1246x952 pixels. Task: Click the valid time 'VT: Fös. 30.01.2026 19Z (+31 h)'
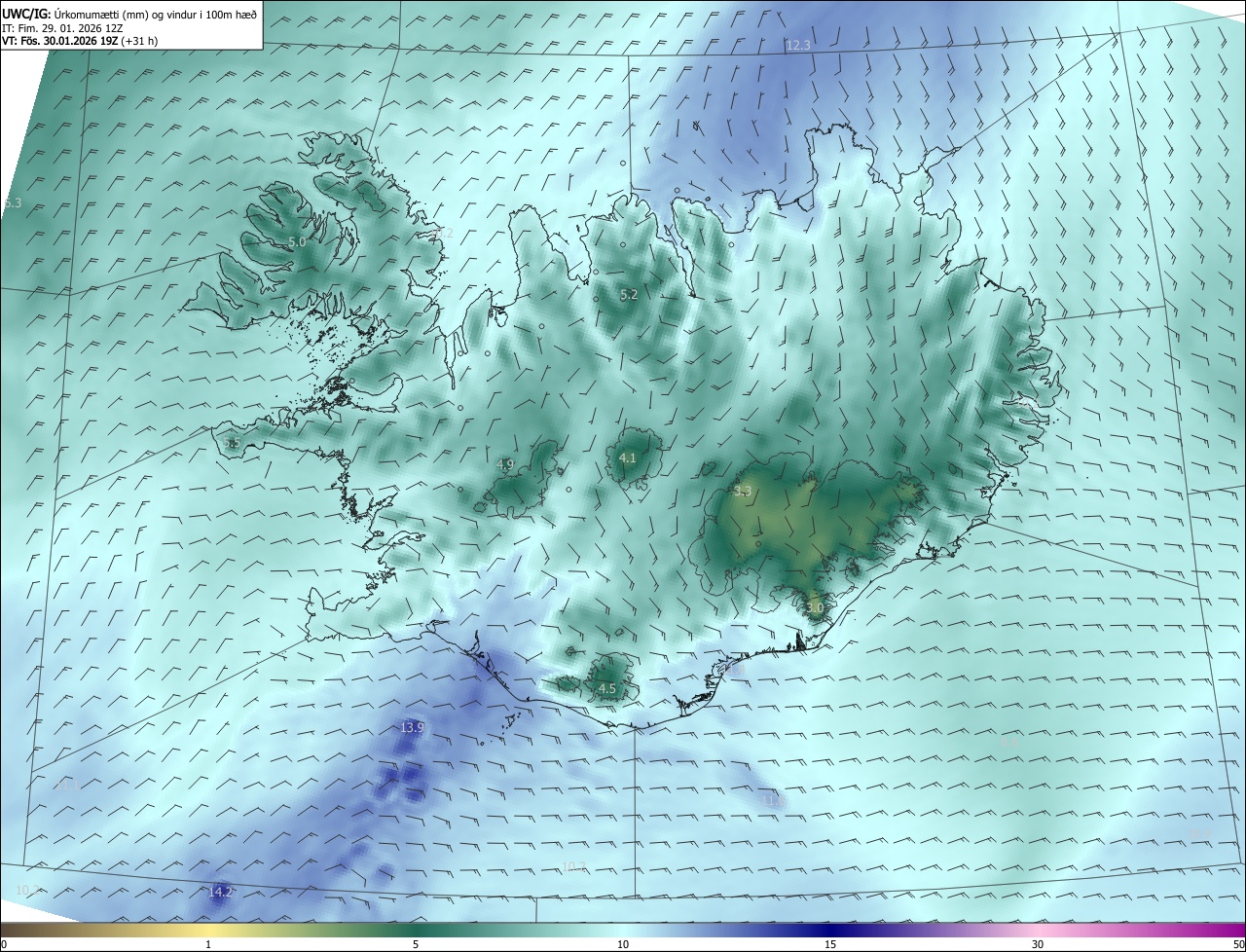click(x=80, y=42)
